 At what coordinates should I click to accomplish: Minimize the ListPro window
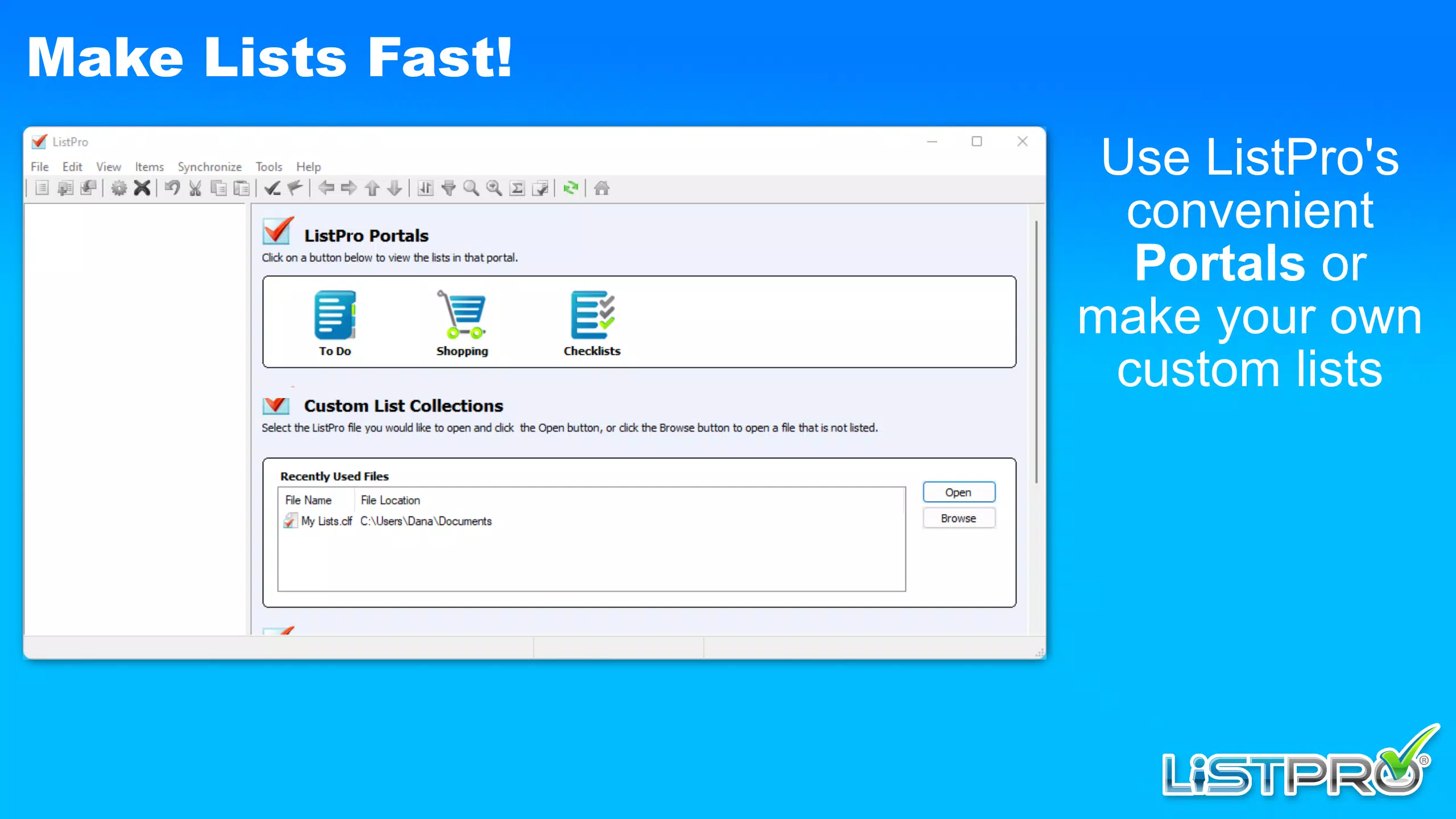932,141
